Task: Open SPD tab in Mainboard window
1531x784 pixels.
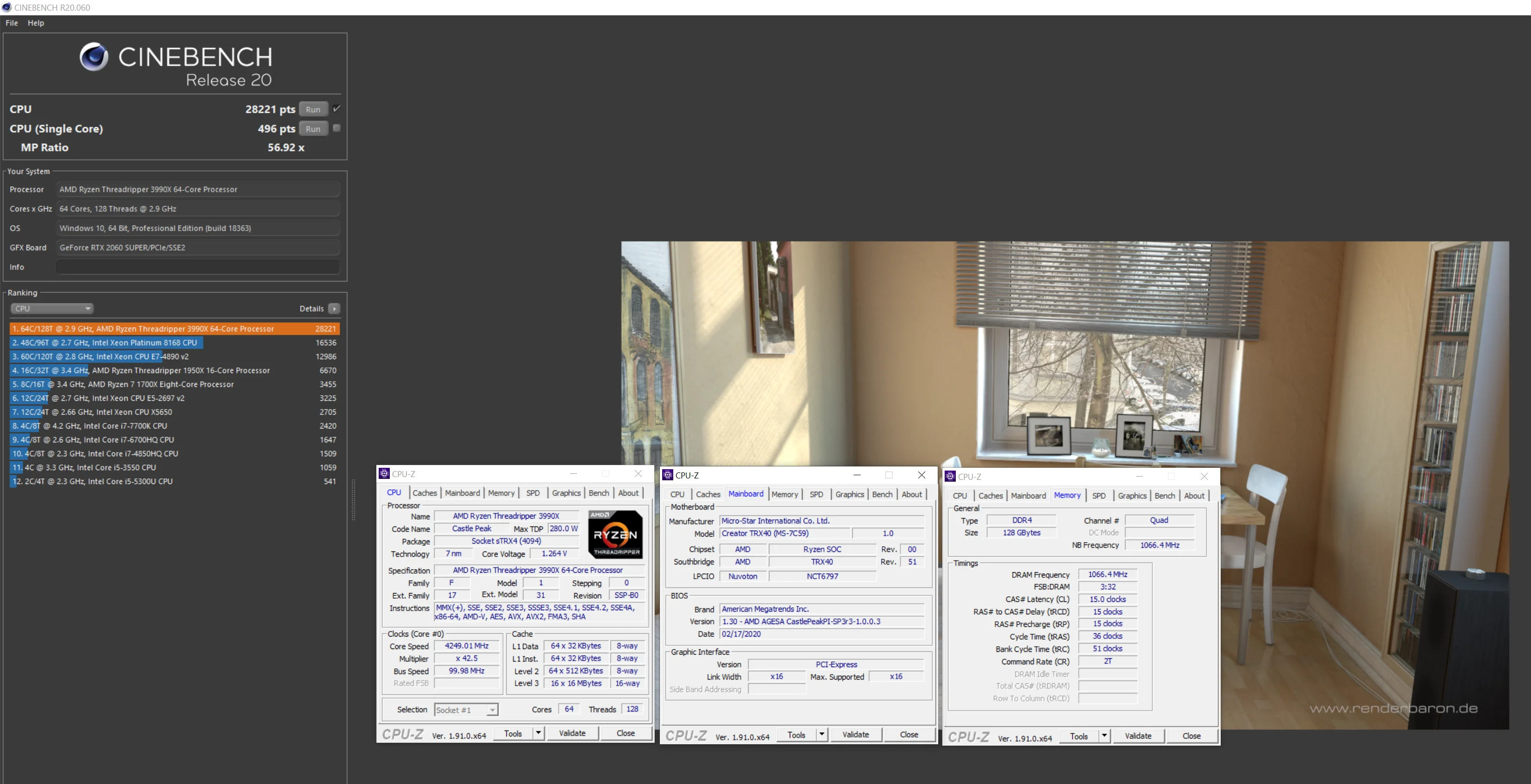Action: pos(817,494)
